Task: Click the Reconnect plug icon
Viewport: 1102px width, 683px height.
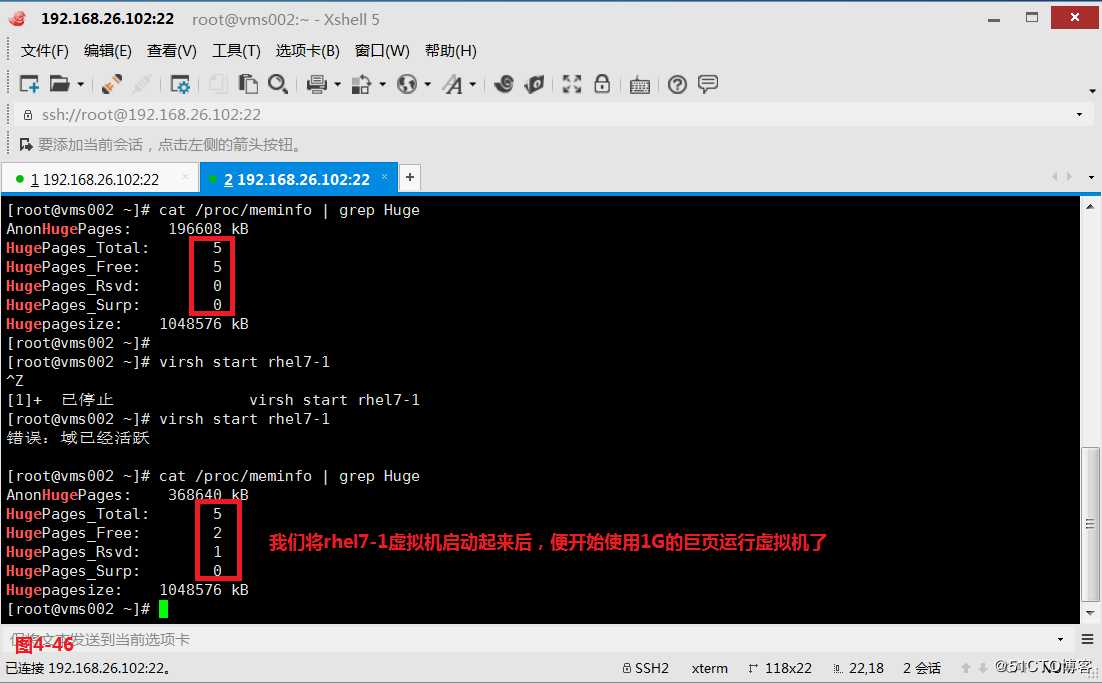Action: 112,84
